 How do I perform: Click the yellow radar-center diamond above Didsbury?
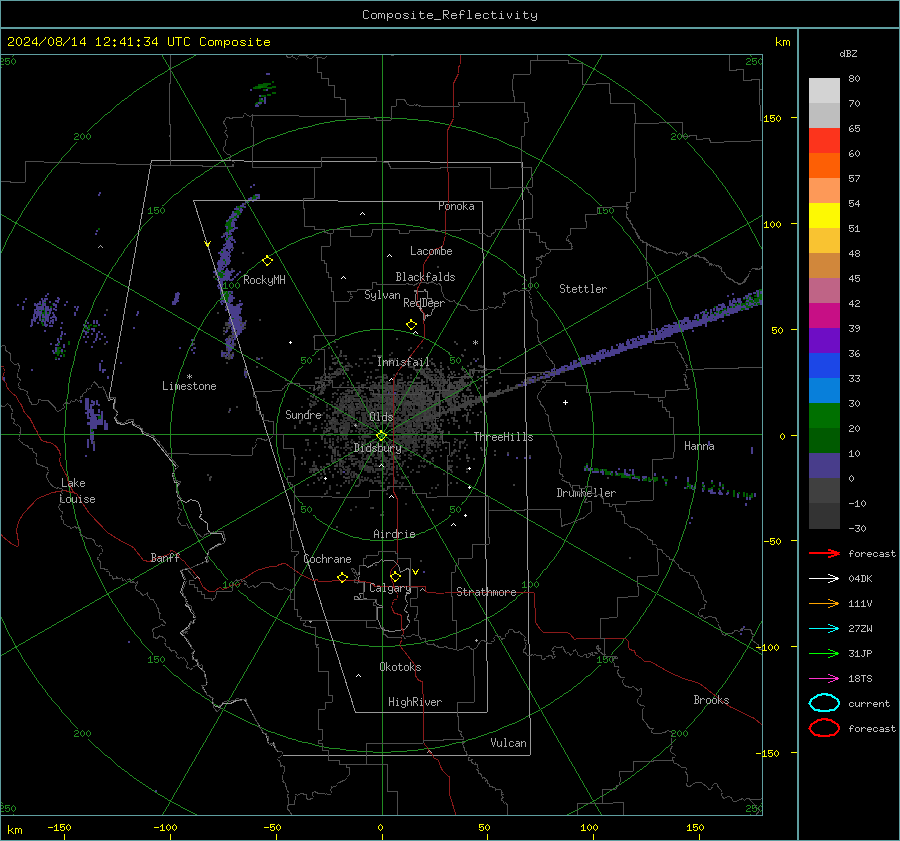(x=381, y=436)
